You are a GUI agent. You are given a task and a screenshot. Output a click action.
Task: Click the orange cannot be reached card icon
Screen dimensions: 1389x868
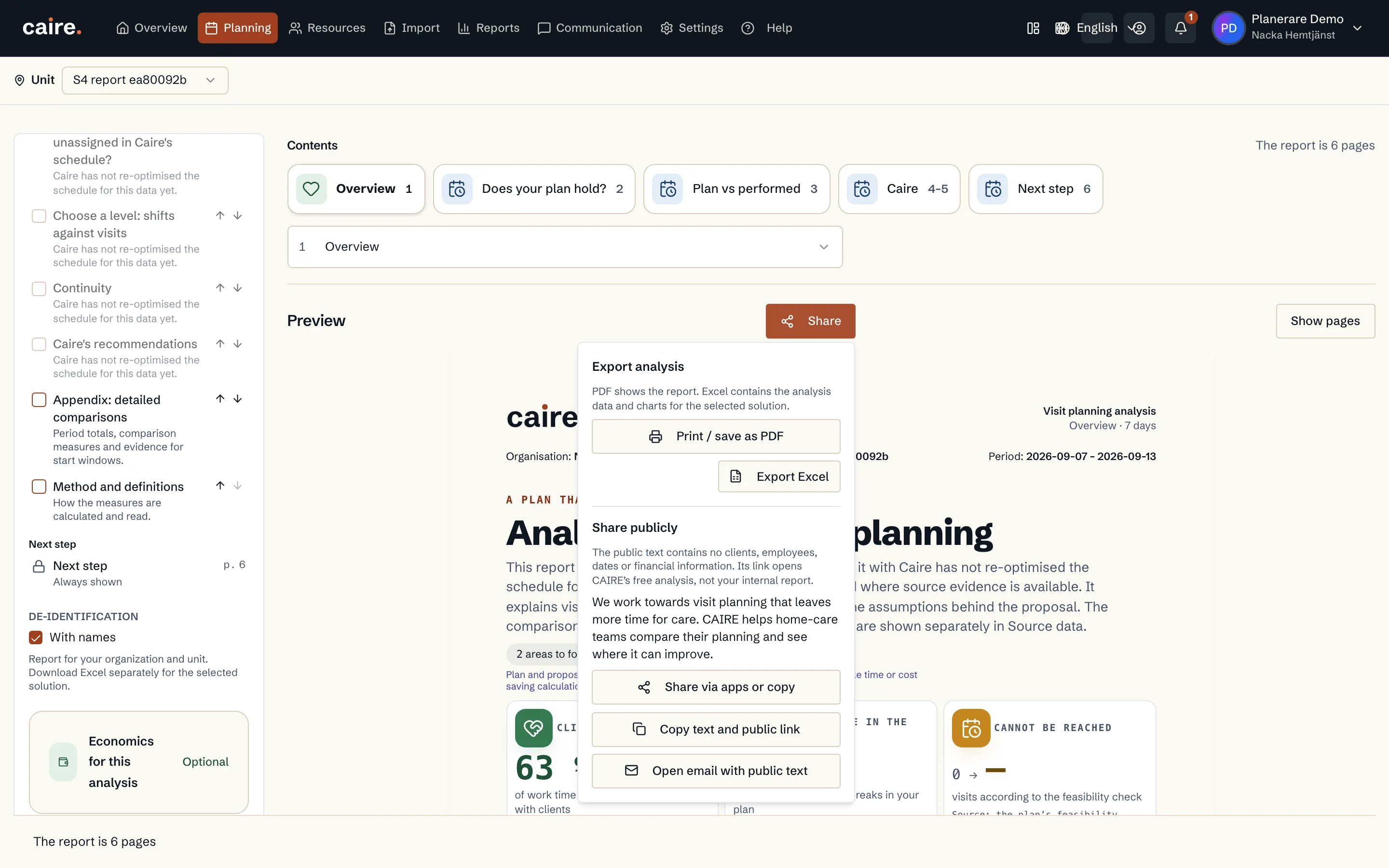(x=970, y=728)
